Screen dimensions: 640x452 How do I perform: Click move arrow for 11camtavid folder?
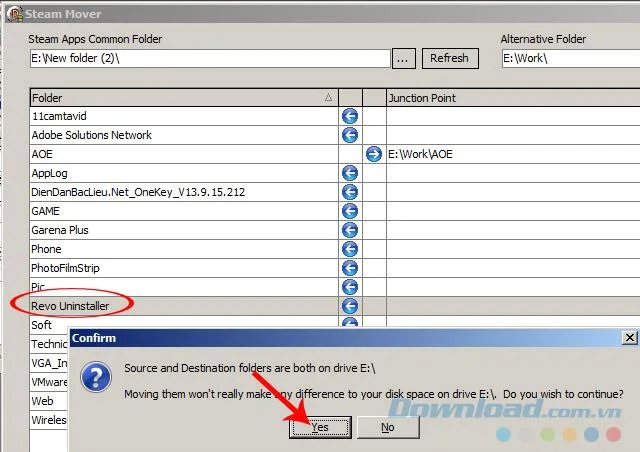coord(350,116)
